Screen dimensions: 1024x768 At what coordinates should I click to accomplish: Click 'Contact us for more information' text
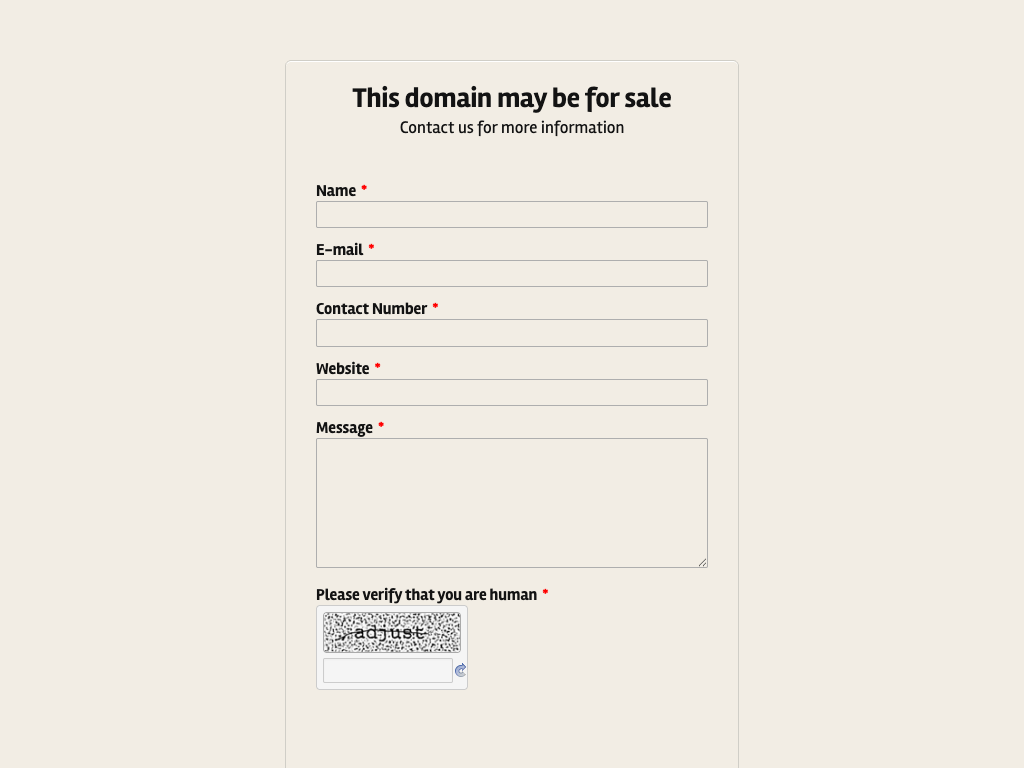click(x=512, y=128)
